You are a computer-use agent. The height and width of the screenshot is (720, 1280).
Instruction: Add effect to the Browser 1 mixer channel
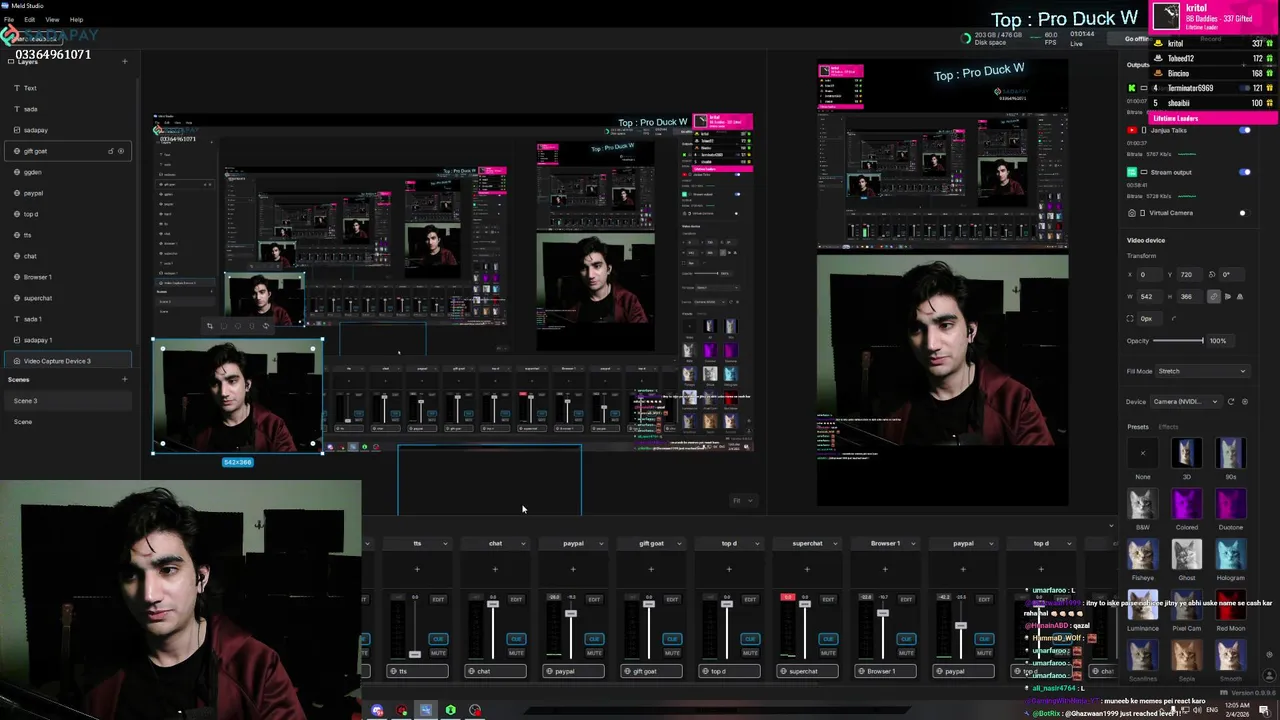885,569
